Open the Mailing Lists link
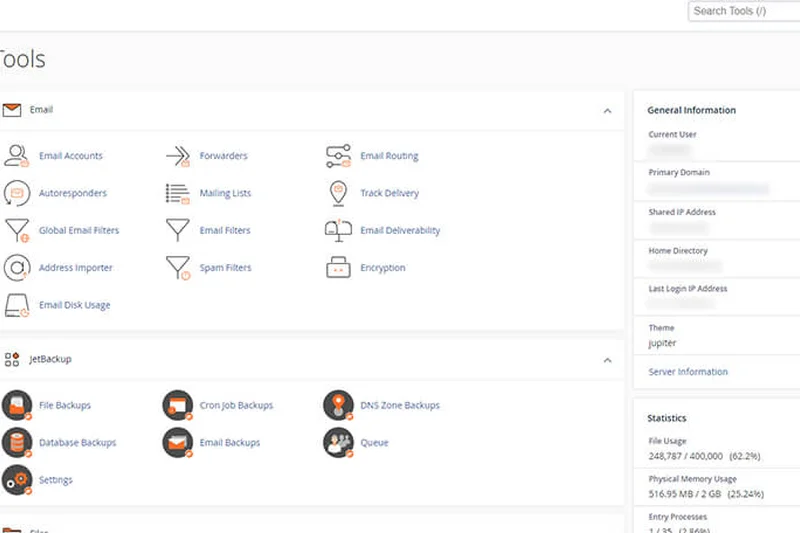Viewport: 800px width, 533px height. (x=225, y=193)
